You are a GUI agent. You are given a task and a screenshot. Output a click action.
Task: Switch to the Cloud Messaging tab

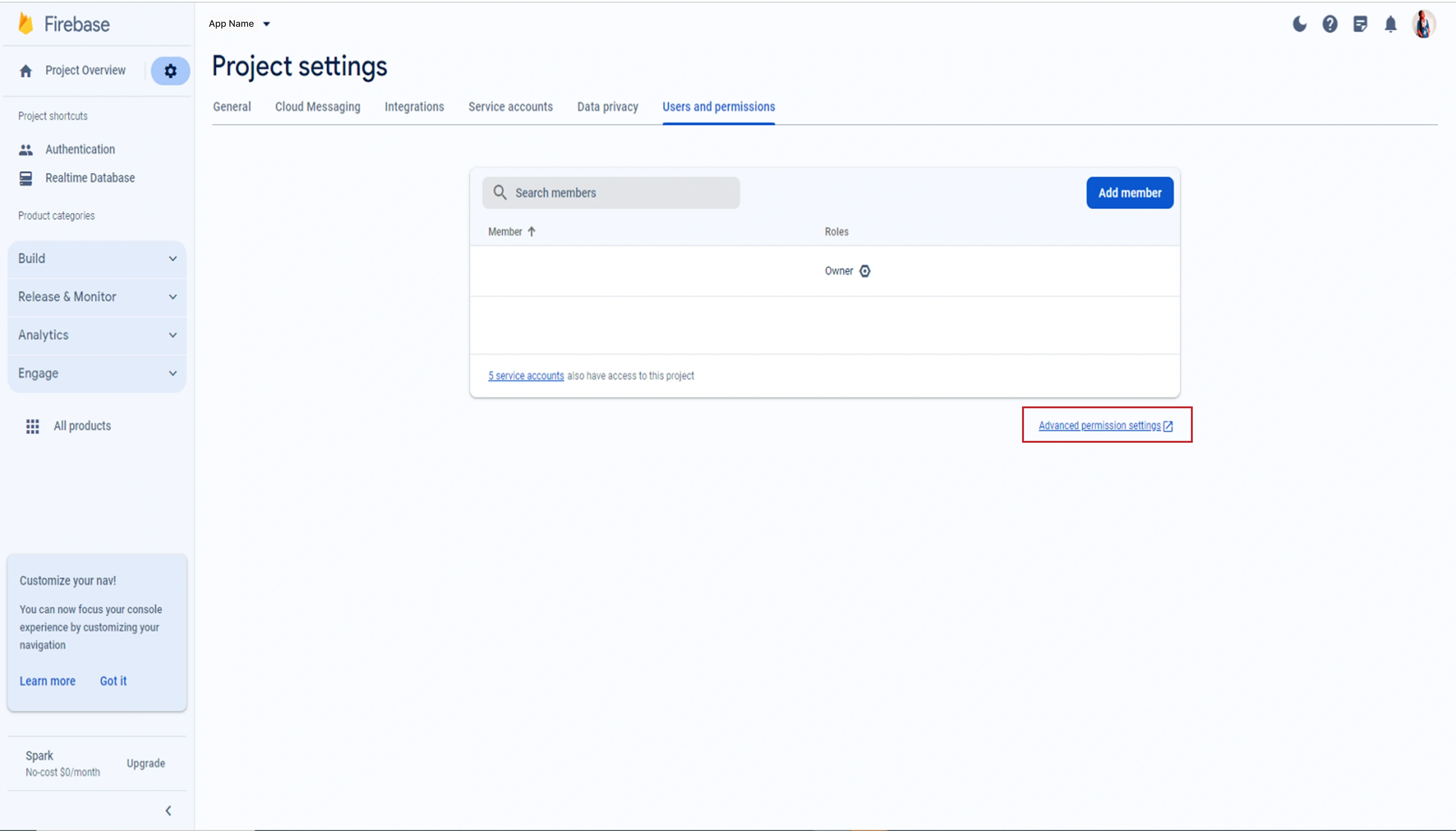tap(317, 107)
